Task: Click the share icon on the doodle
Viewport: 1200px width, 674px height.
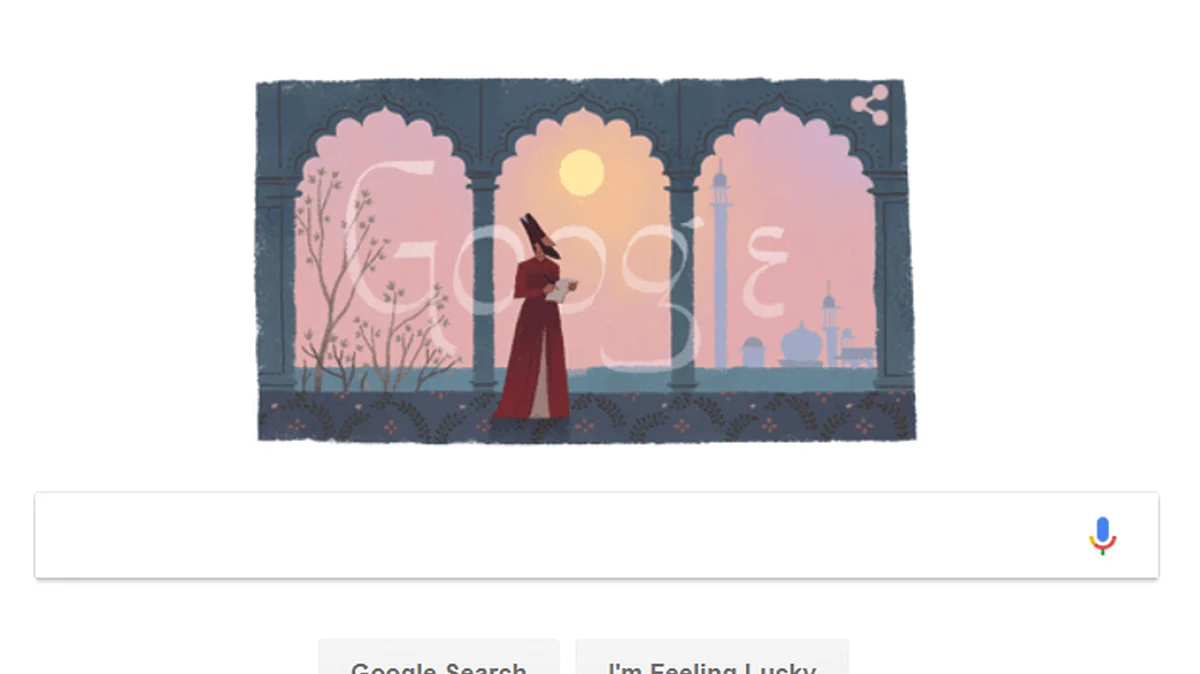Action: 870,105
